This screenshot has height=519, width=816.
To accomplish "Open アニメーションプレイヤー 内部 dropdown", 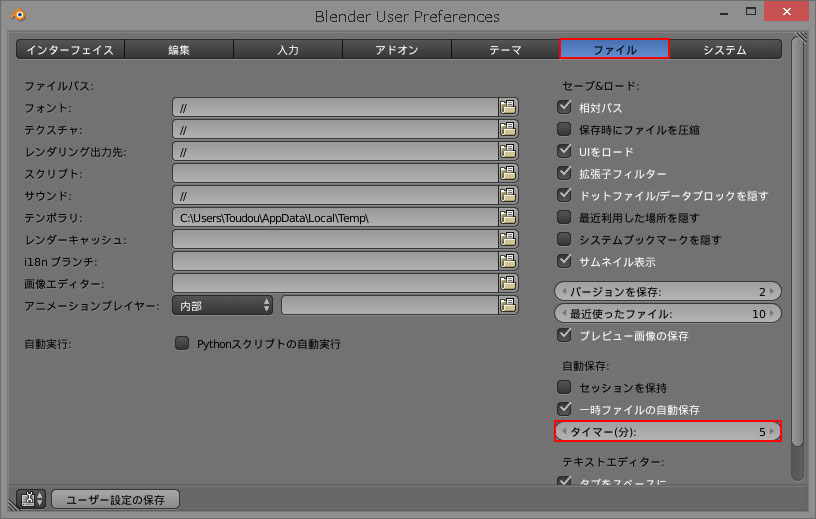I will coord(224,305).
